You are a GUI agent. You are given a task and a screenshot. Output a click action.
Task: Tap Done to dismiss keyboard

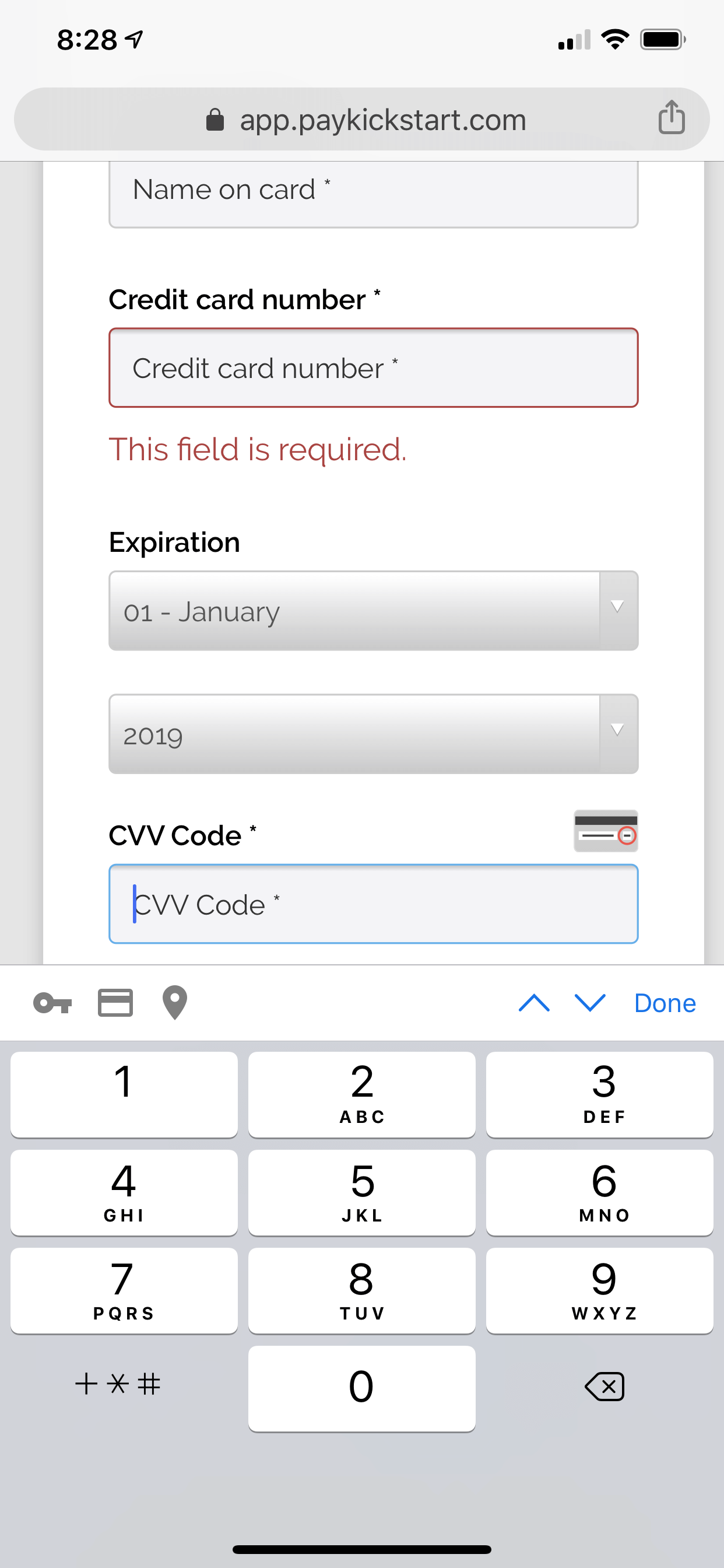665,1003
